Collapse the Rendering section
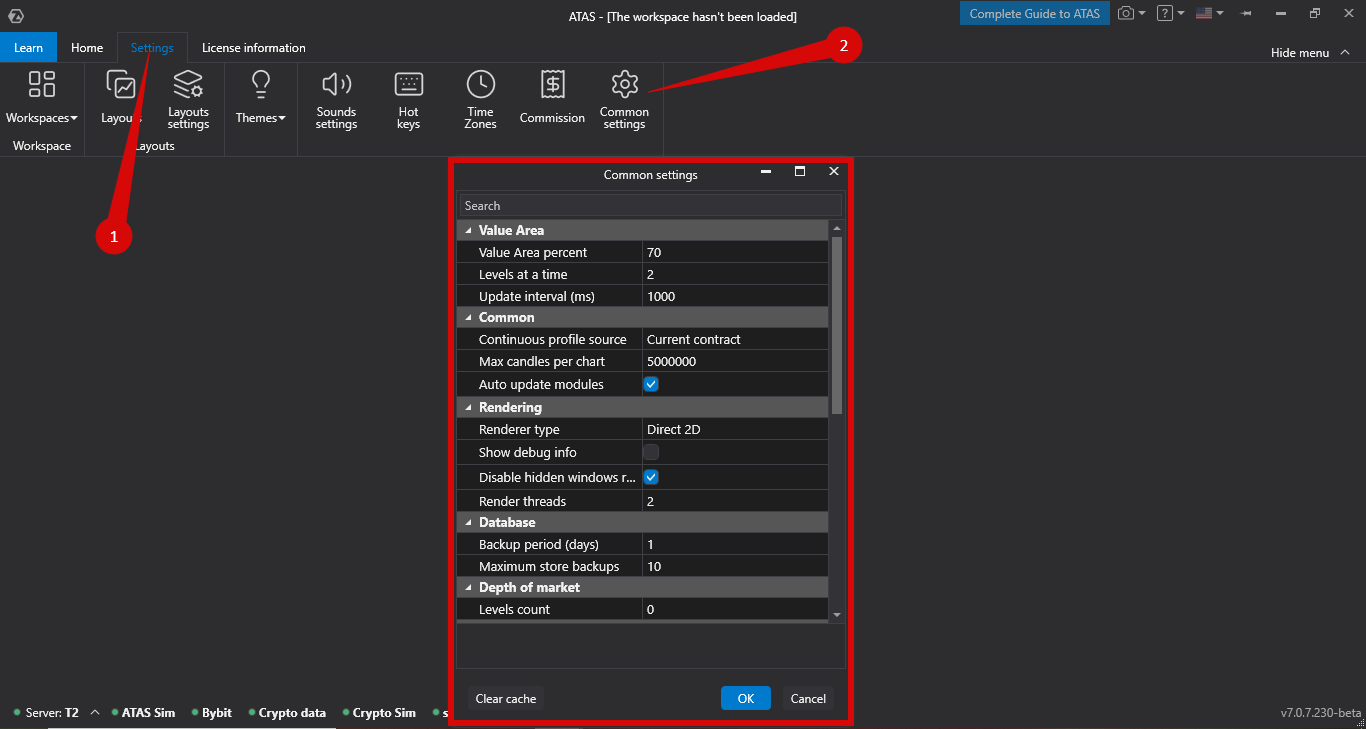 469,407
